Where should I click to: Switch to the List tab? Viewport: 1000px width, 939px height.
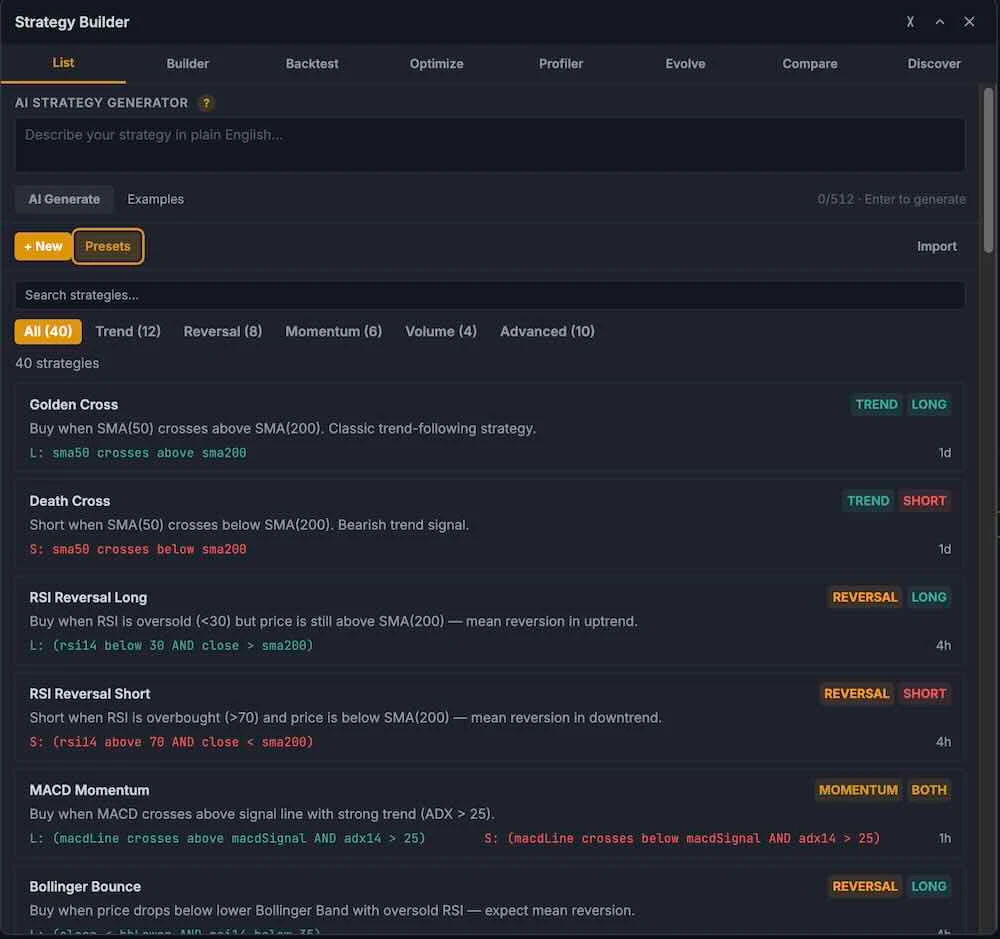click(x=63, y=63)
